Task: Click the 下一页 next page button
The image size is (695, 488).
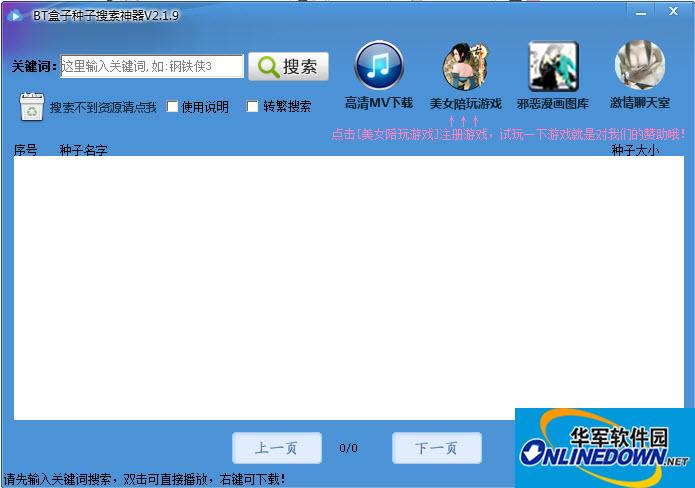Action: [x=437, y=448]
